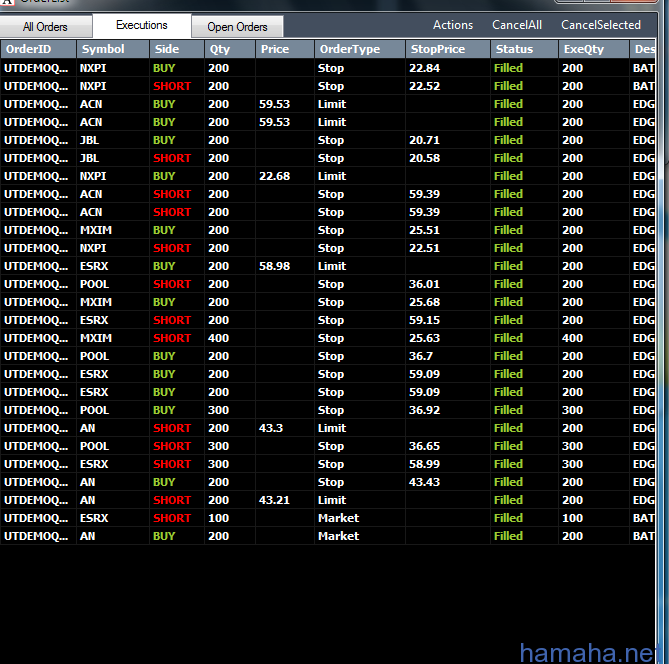Viewport: 669px width, 664px height.
Task: Select stop price 25.68 for MXIM
Action: tap(448, 302)
